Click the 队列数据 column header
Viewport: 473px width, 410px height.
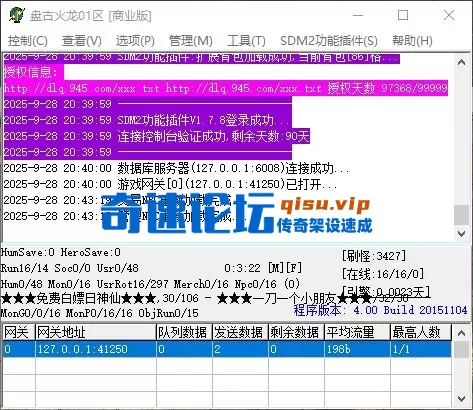coord(184,332)
